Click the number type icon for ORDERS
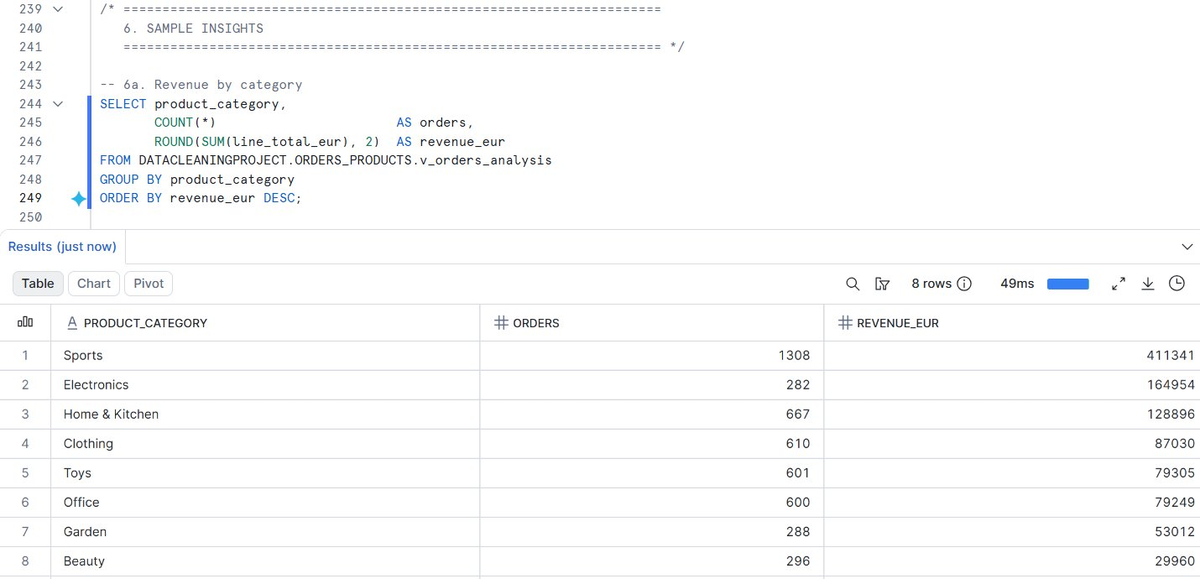 [502, 323]
